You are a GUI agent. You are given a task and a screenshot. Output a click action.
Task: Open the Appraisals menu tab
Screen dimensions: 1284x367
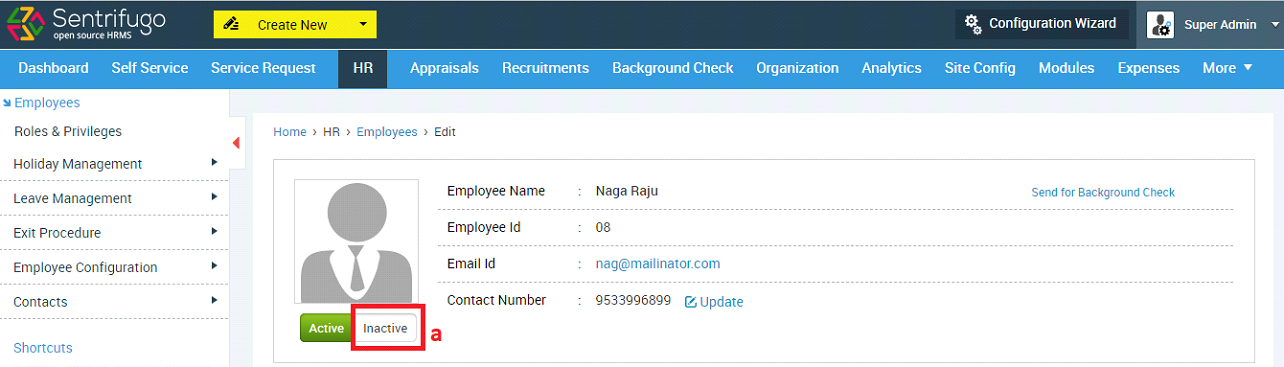tap(444, 68)
